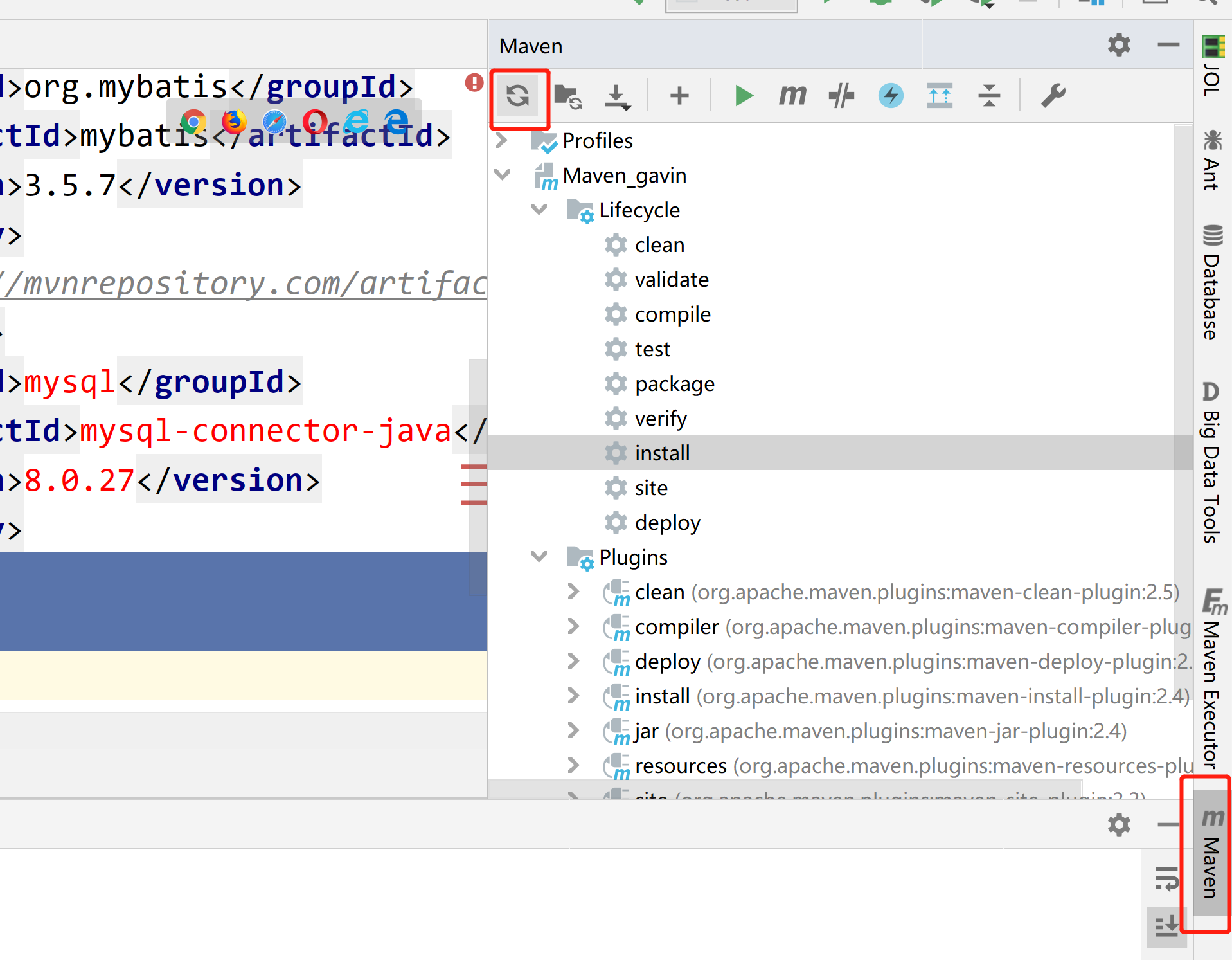Toggle Skip Tests mode

841,96
